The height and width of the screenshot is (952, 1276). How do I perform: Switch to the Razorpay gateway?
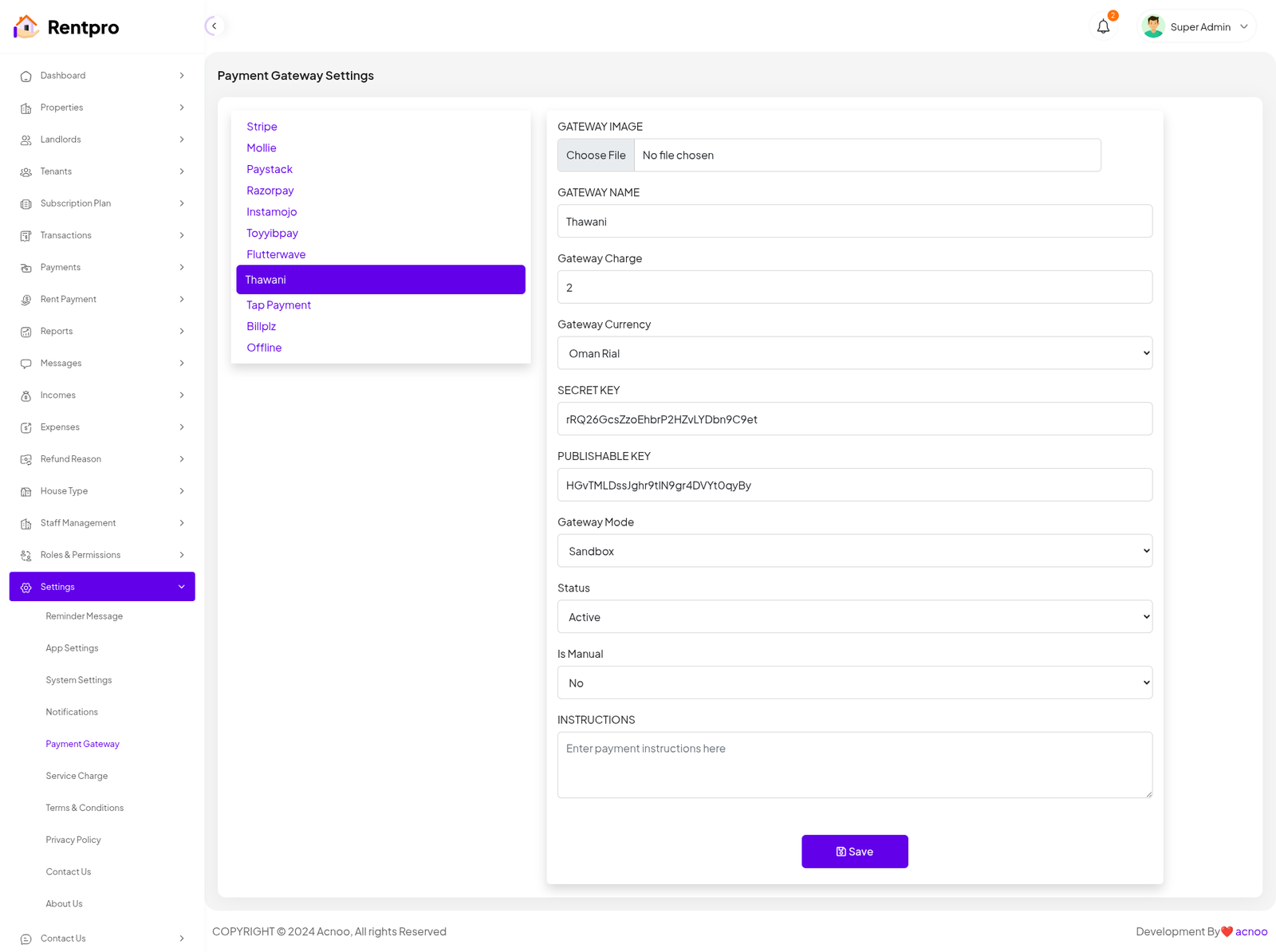coord(270,191)
